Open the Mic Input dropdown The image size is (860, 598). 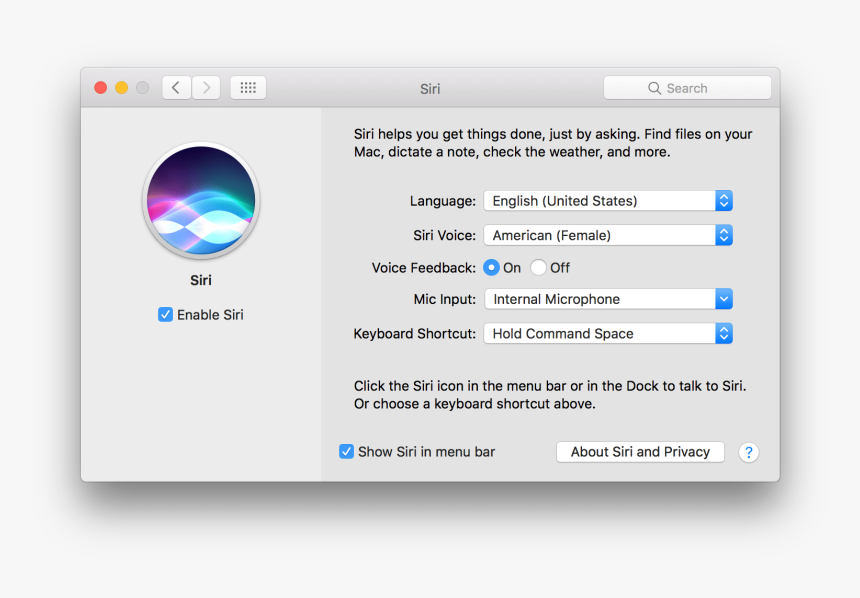coord(723,298)
